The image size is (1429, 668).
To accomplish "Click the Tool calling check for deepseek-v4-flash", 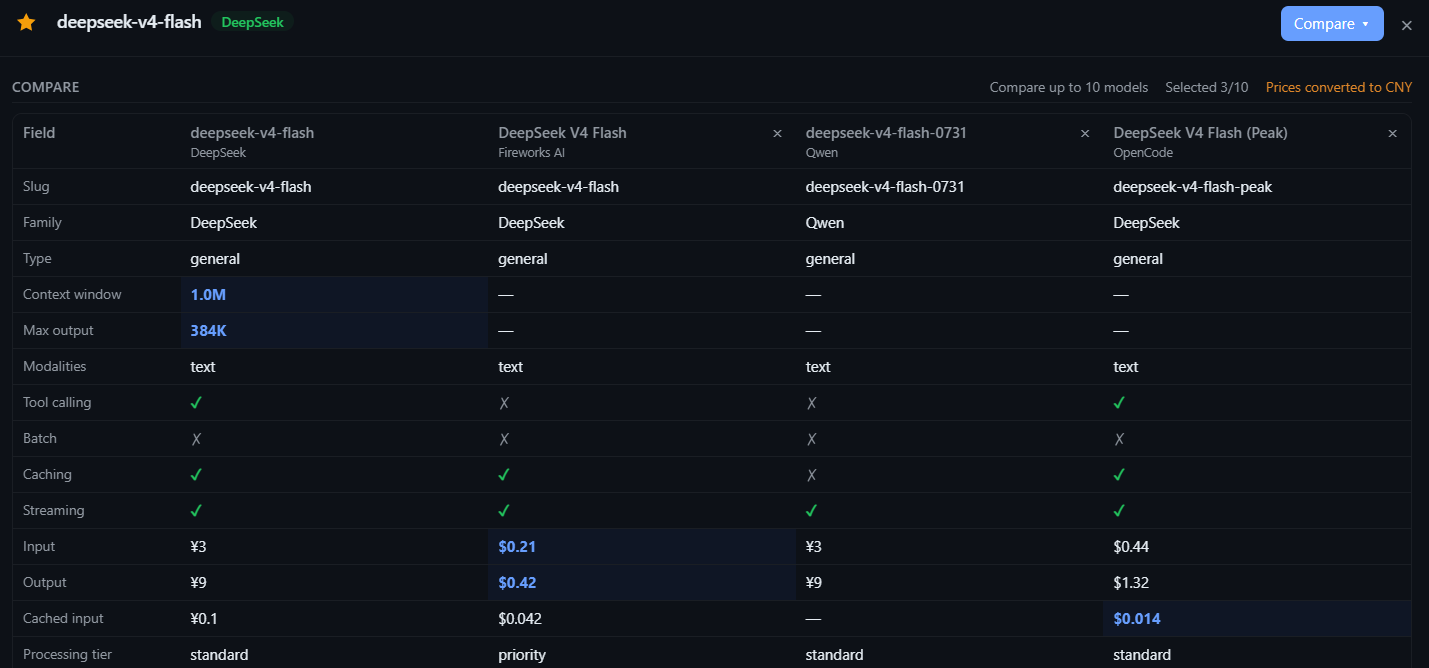I will 197,402.
